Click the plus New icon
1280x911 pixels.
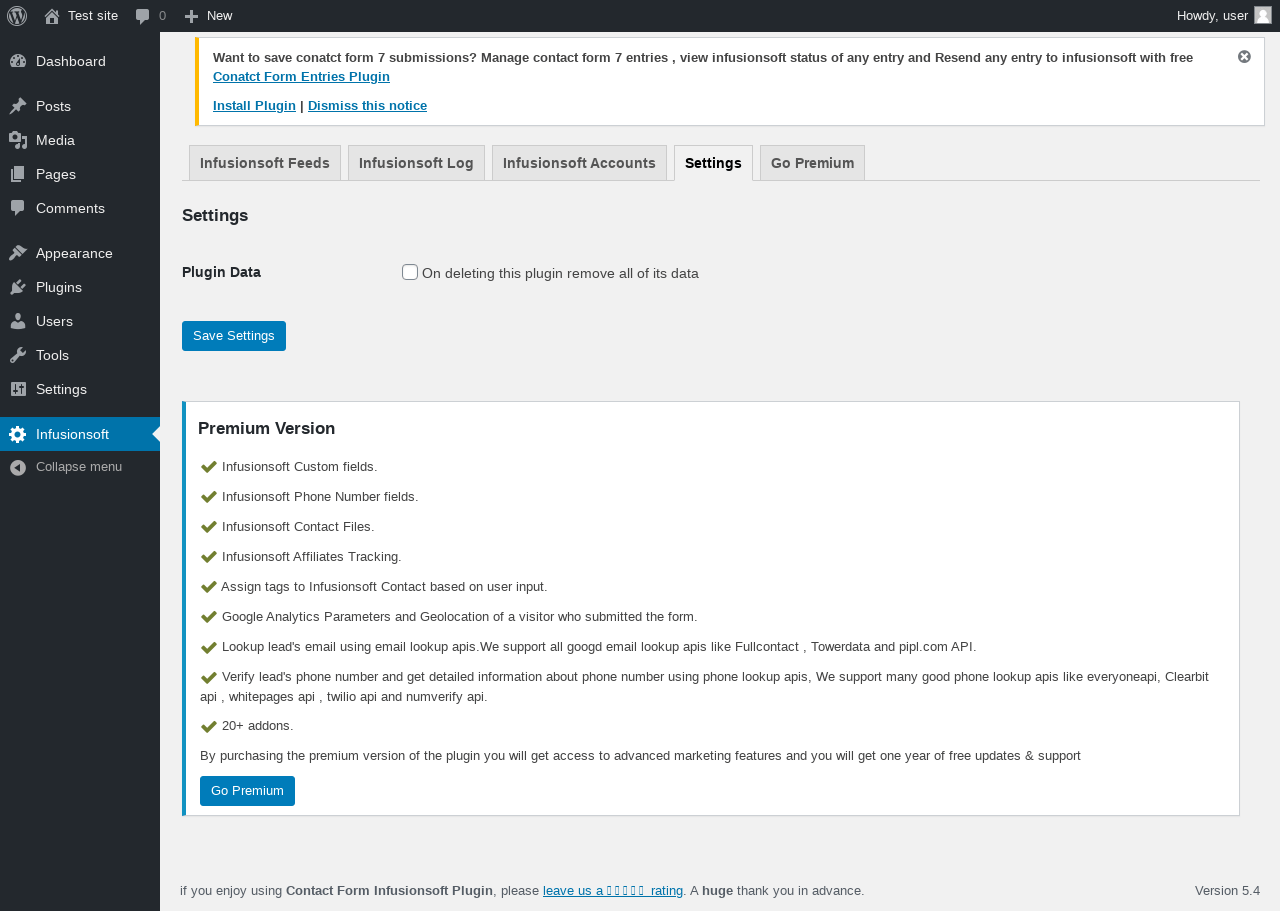tap(192, 16)
